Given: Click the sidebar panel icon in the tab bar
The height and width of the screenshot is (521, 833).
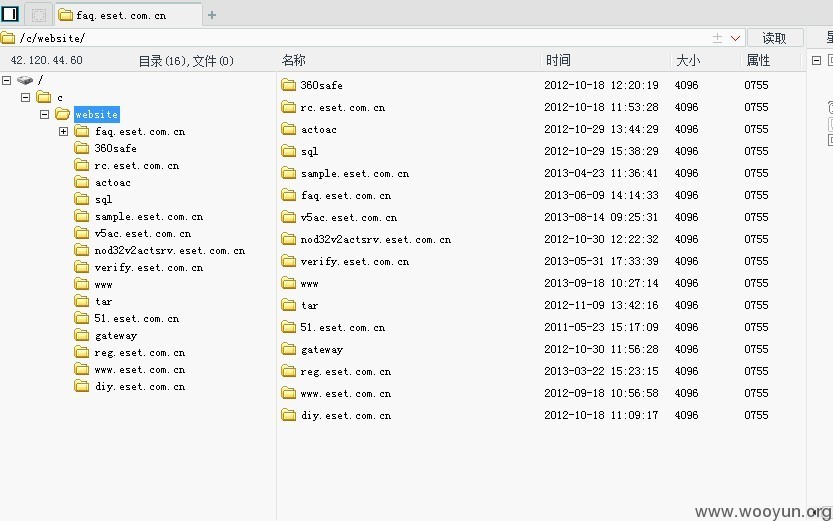Looking at the screenshot, I should [x=10, y=14].
